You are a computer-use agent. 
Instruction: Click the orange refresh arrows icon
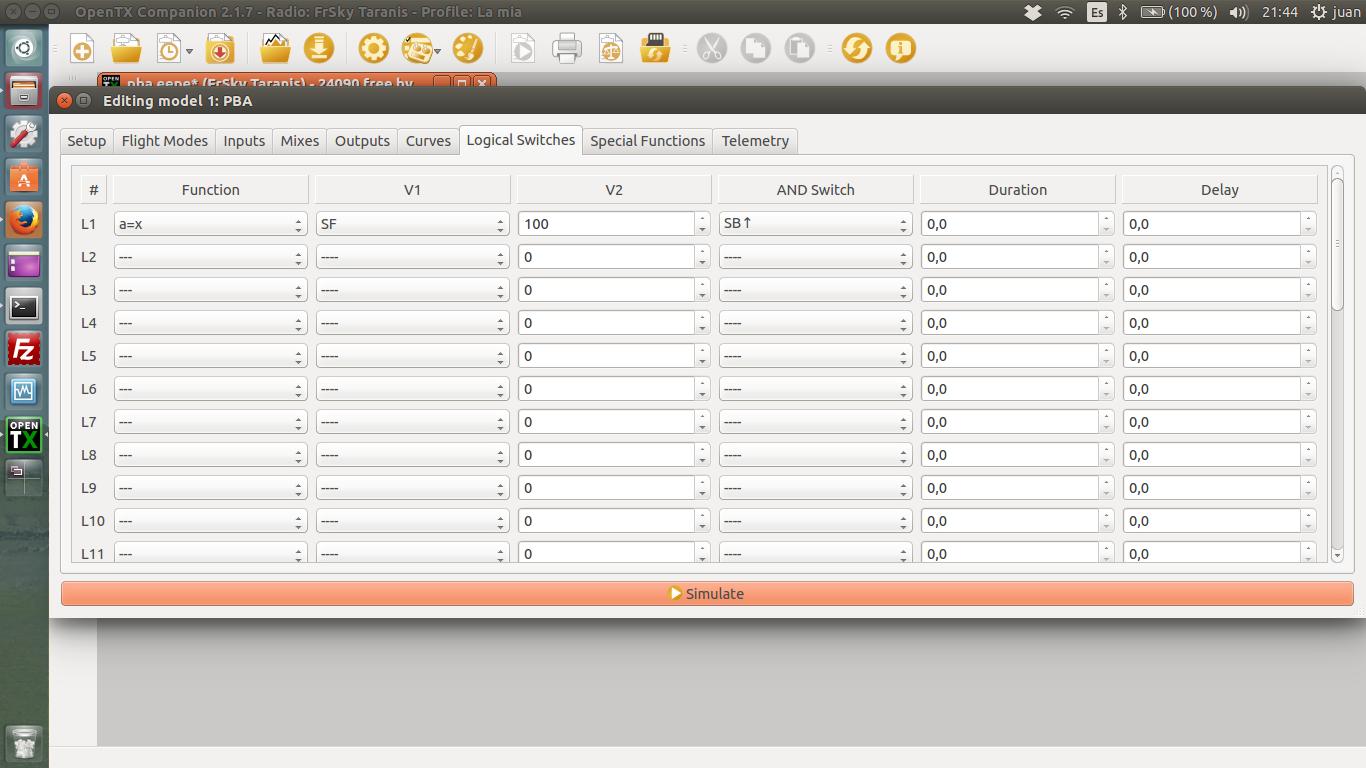pos(856,49)
